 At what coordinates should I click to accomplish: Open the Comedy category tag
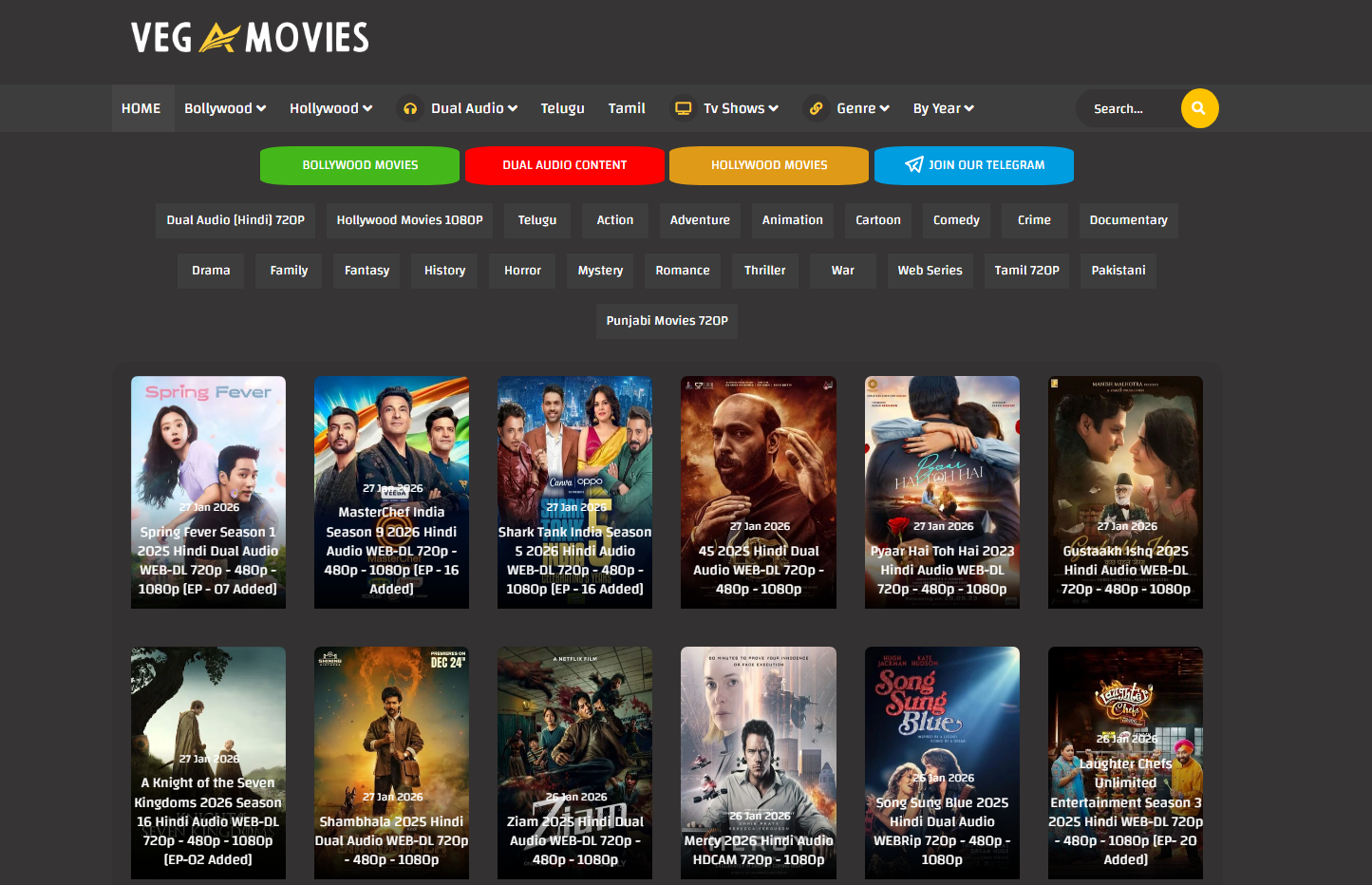pos(956,220)
